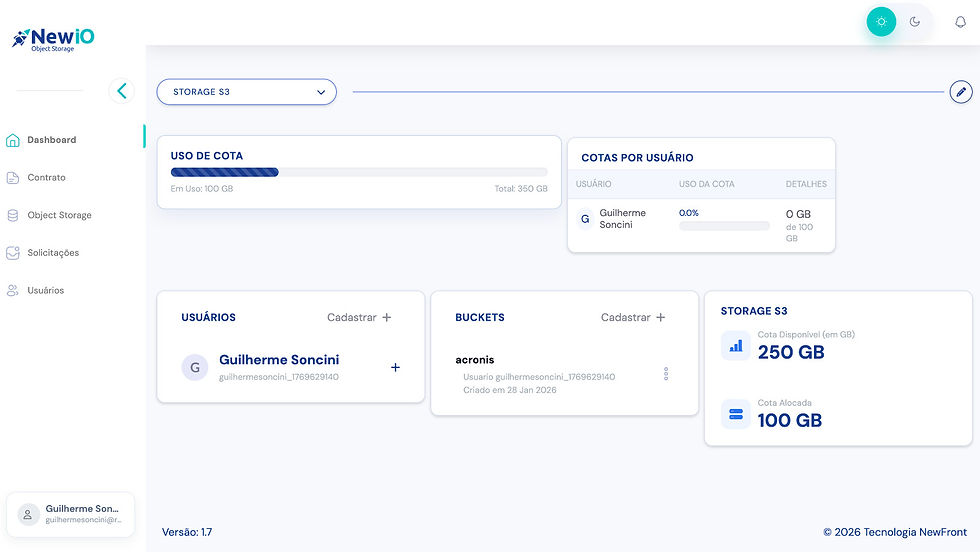This screenshot has height=552, width=980.
Task: Click the NewiO Object Storage logo
Action: tap(53, 39)
